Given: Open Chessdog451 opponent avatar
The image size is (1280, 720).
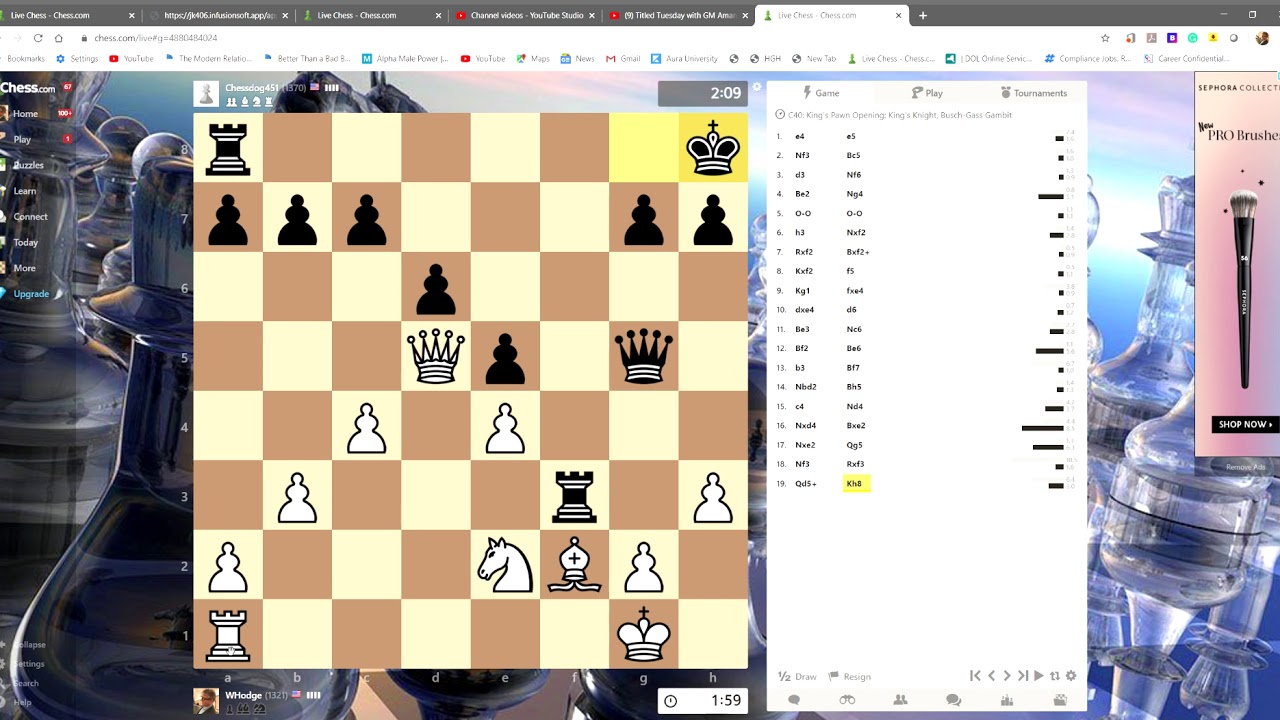Looking at the screenshot, I should [x=206, y=94].
